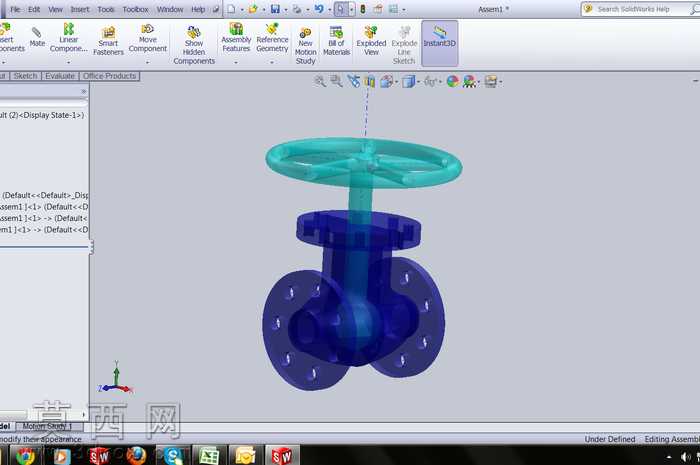700x465 pixels.
Task: Click the Rebuild traffic light icon
Action: click(x=363, y=8)
